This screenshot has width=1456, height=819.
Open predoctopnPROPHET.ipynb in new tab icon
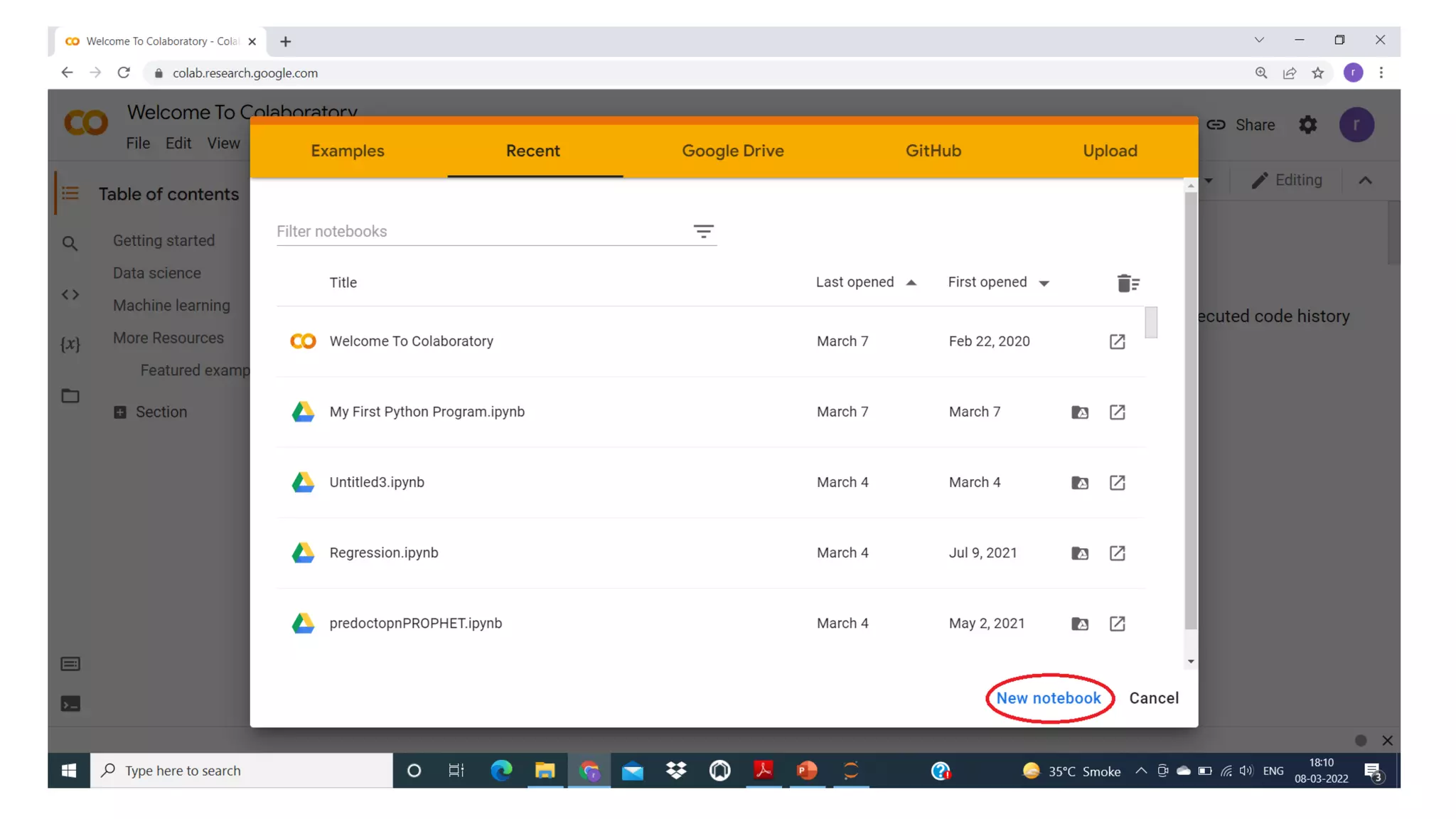[1117, 623]
